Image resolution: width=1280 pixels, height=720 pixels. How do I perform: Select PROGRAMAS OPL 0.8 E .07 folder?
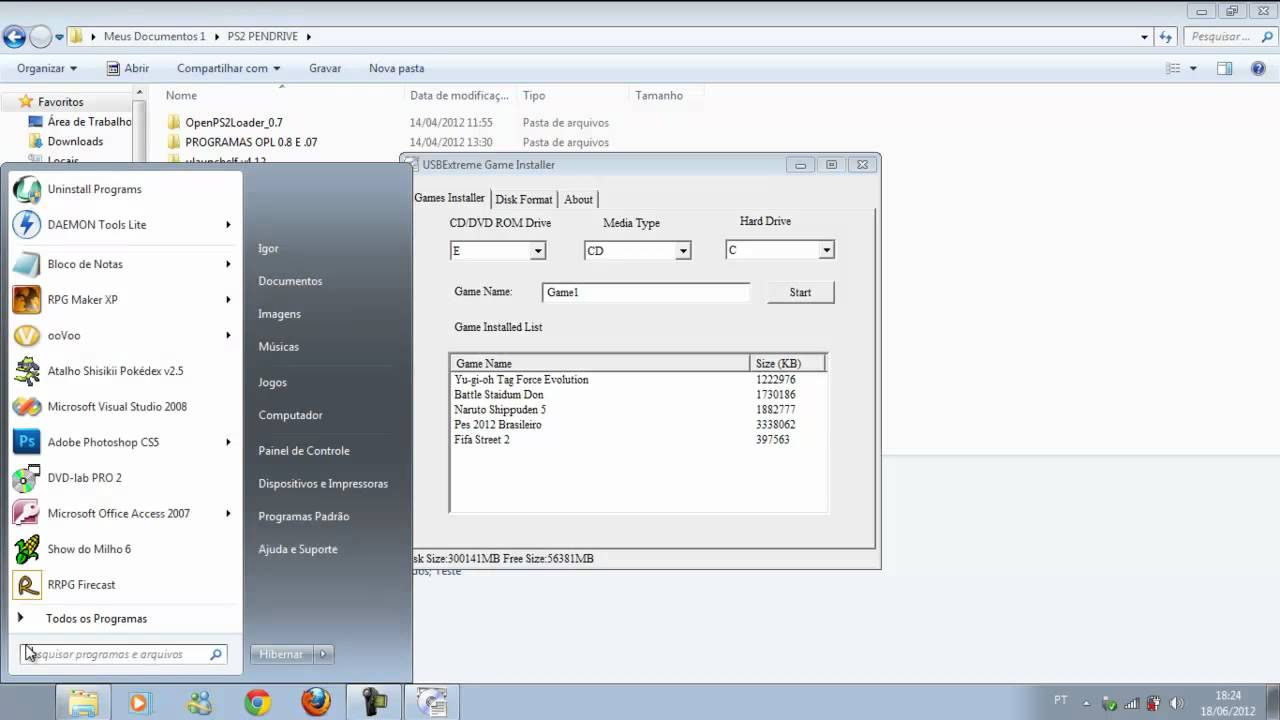(x=251, y=142)
